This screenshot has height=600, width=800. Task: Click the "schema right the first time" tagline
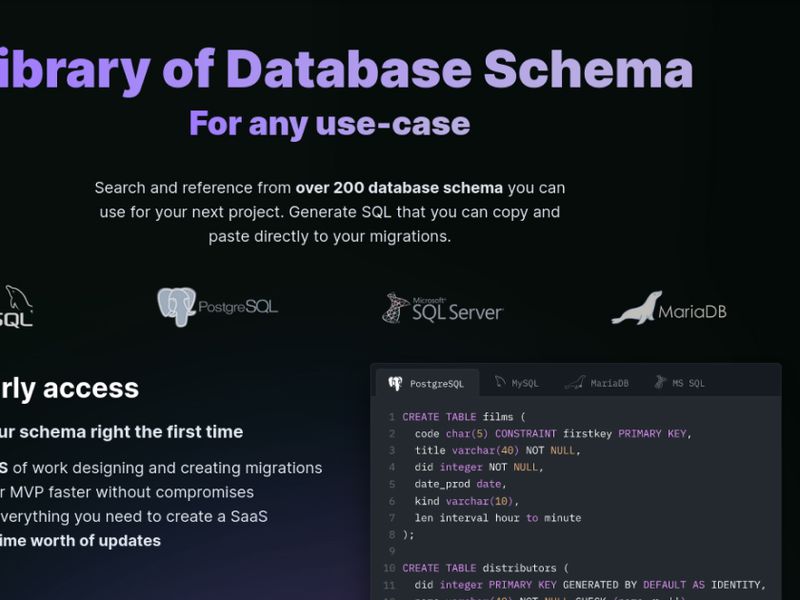point(120,432)
